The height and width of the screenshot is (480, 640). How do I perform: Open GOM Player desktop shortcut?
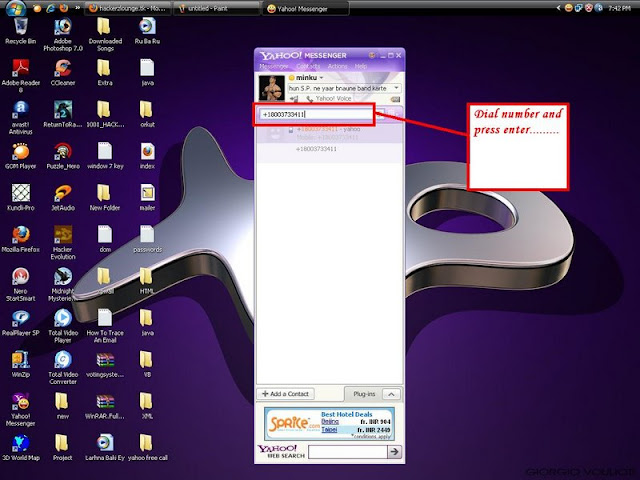tap(20, 156)
